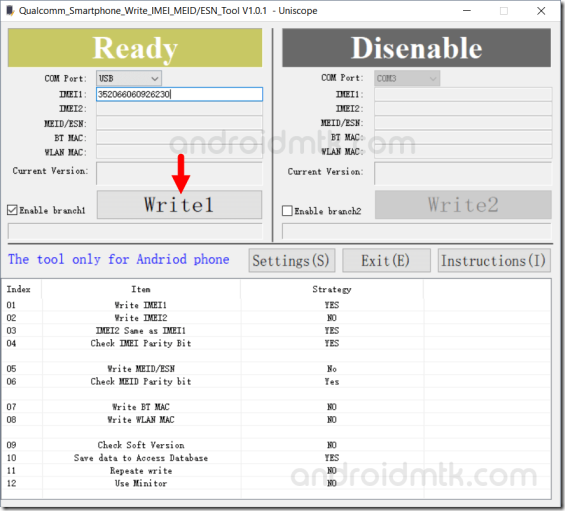This screenshot has width=565, height=511.
Task: Select the 'Use Minitor' row
Action: tap(276, 483)
